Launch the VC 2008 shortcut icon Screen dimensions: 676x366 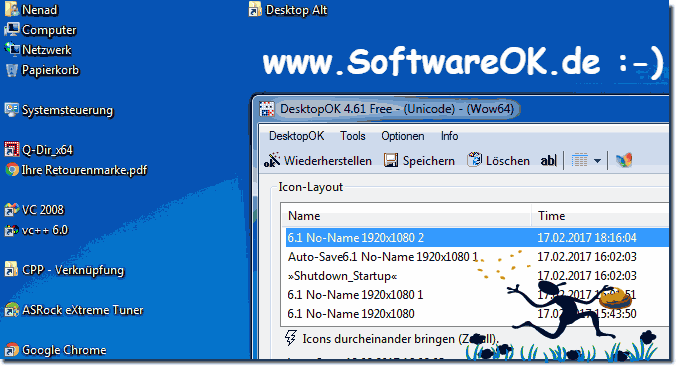12,210
